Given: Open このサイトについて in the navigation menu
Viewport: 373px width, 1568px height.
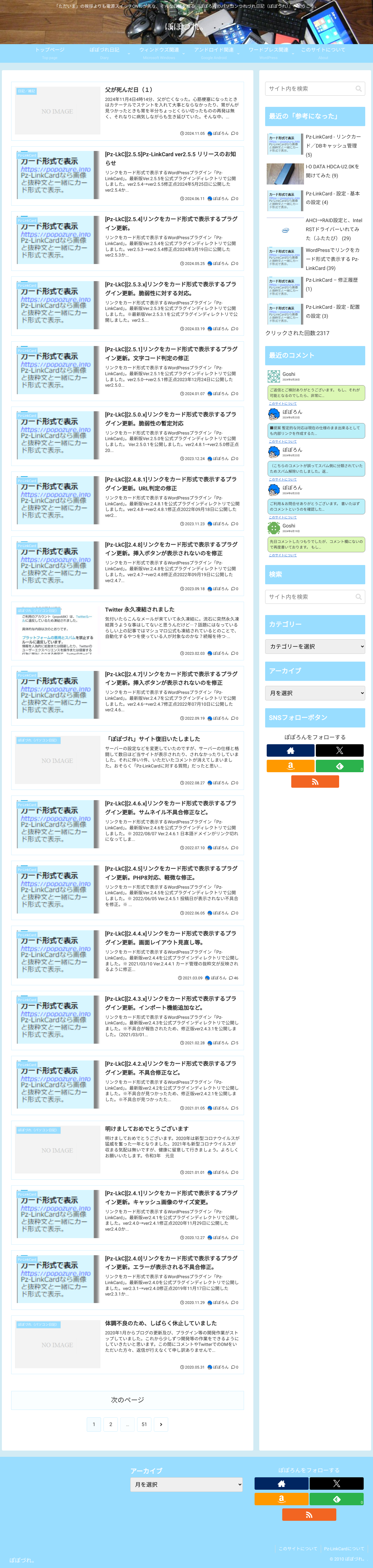Looking at the screenshot, I should [323, 52].
